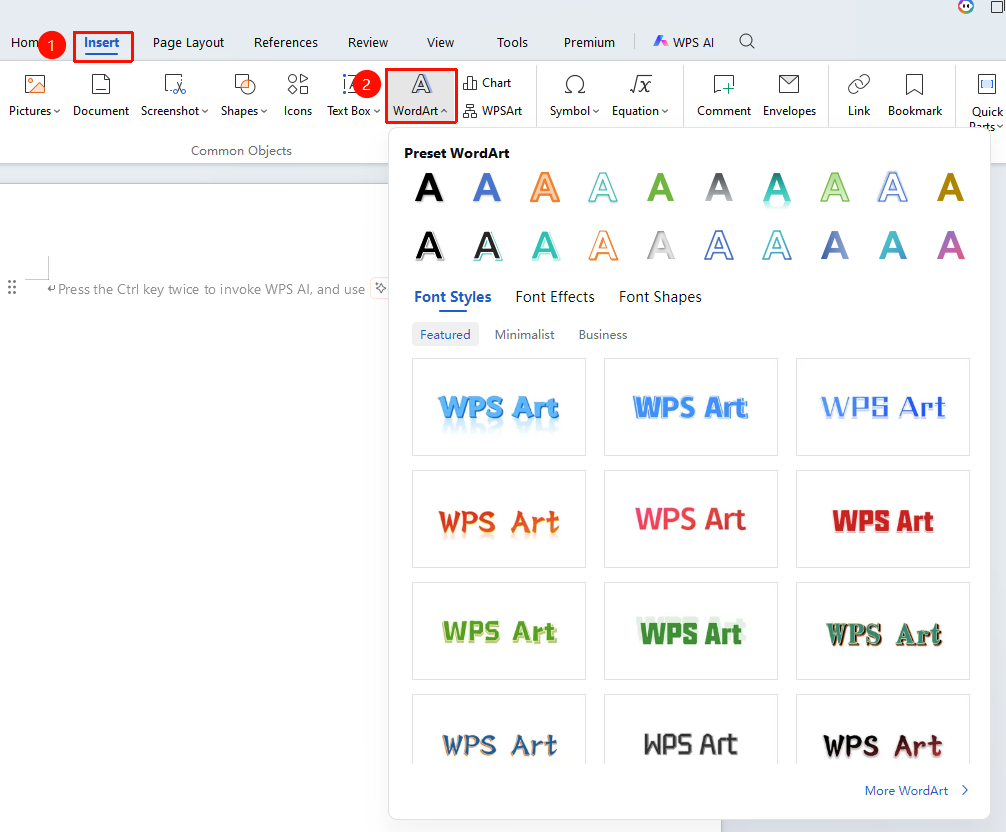
Task: Launch WPS AI from the tab bar
Action: [683, 42]
